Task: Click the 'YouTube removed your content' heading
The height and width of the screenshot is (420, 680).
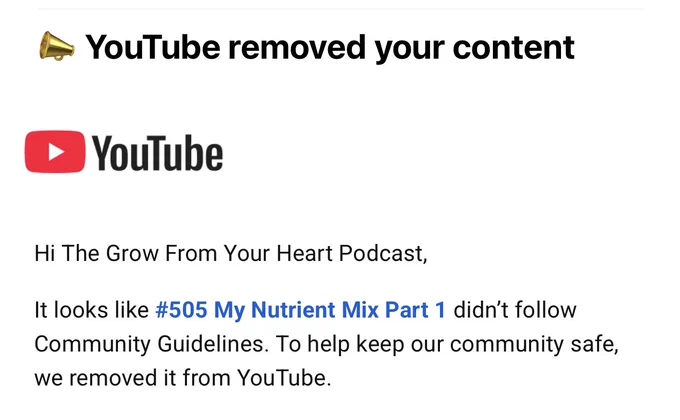Action: 330,47
